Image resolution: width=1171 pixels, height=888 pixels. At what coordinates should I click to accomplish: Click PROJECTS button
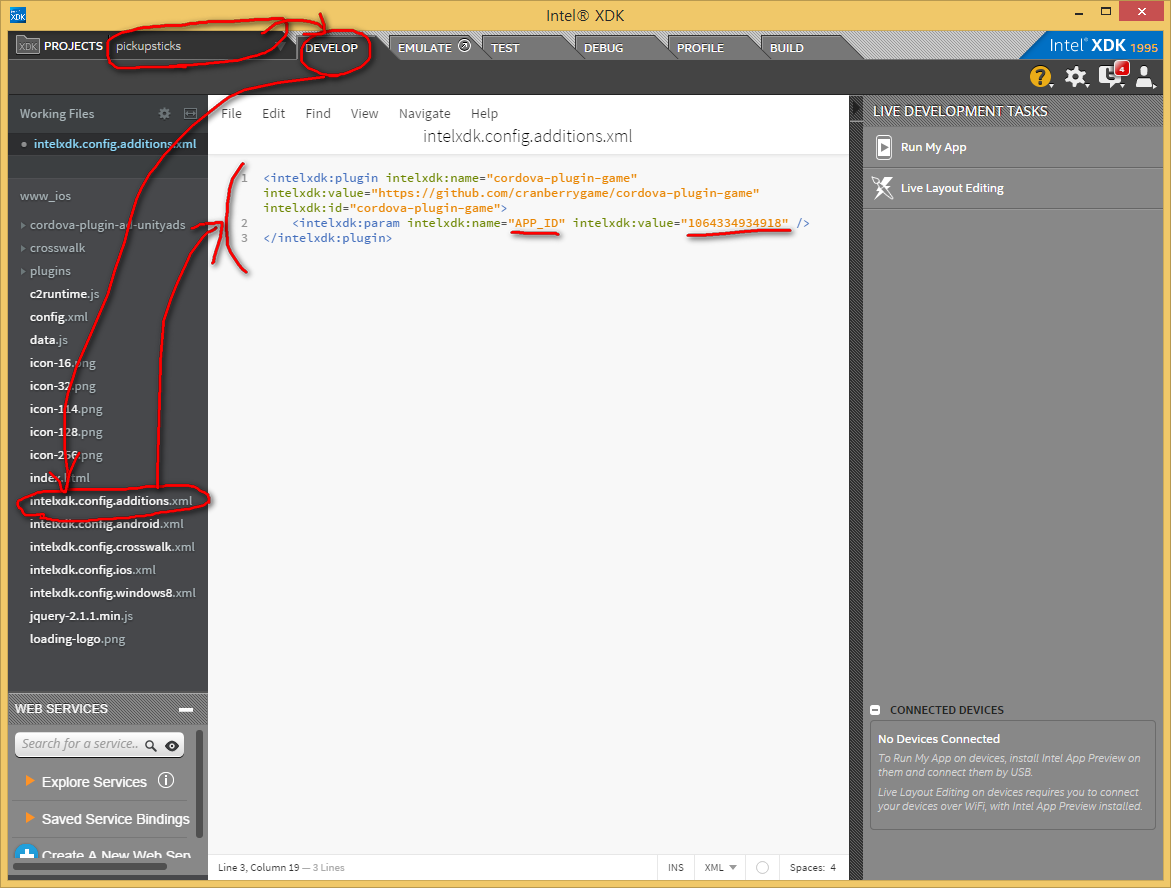(60, 46)
